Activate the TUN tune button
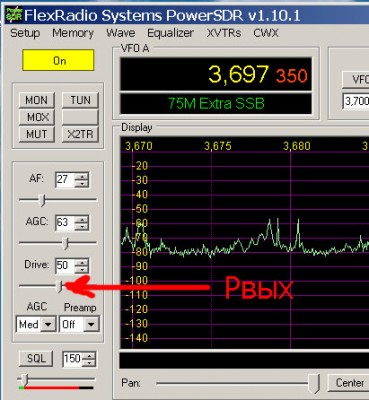The height and width of the screenshot is (400, 369). (80, 100)
